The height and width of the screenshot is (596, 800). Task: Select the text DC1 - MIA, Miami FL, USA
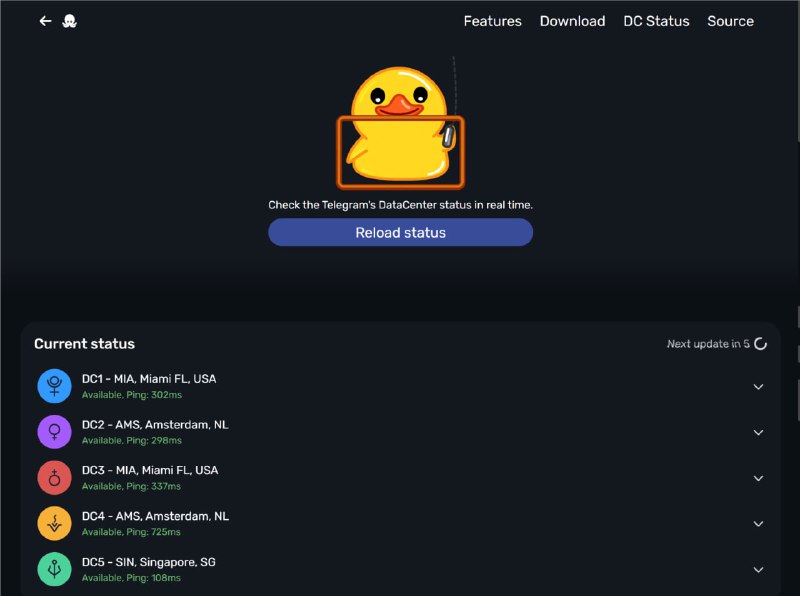click(x=149, y=379)
